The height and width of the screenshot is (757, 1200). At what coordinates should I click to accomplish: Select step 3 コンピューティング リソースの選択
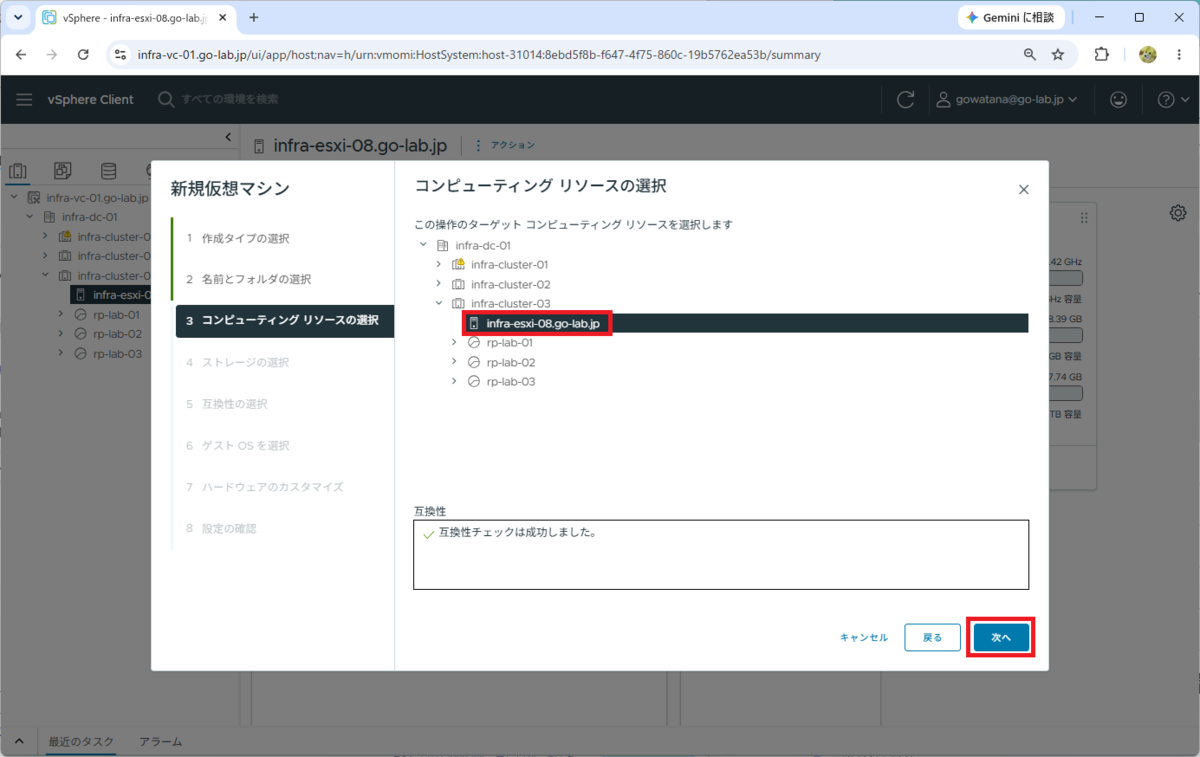coord(285,320)
